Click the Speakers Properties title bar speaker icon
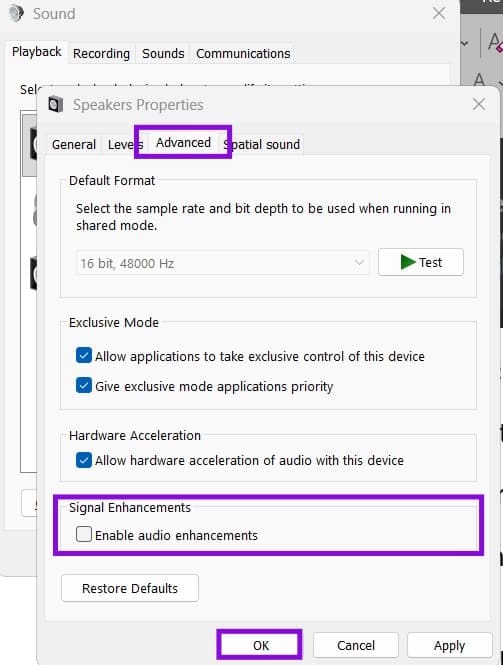Image resolution: width=503 pixels, height=665 pixels. [55, 104]
